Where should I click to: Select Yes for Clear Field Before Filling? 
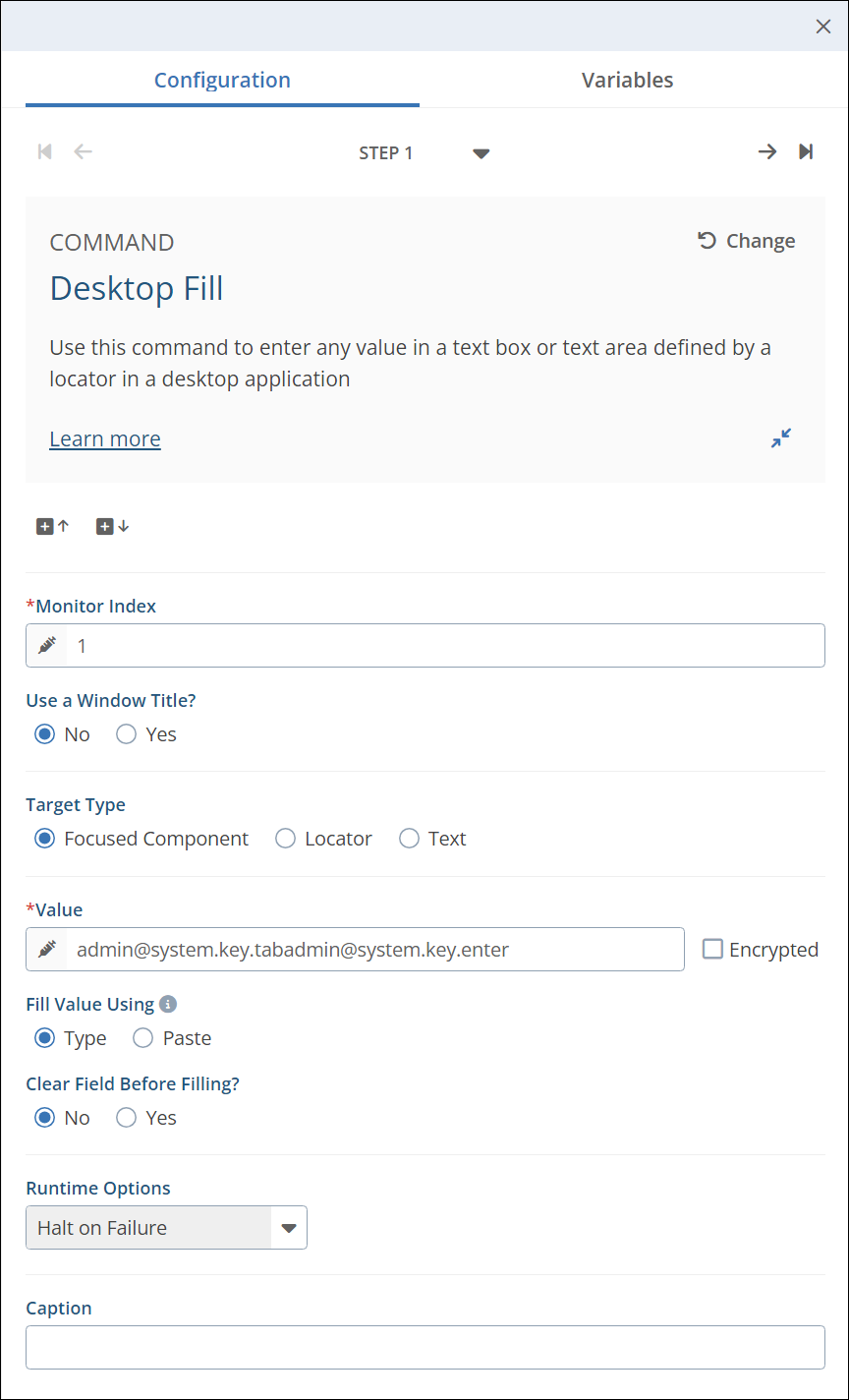[127, 1118]
